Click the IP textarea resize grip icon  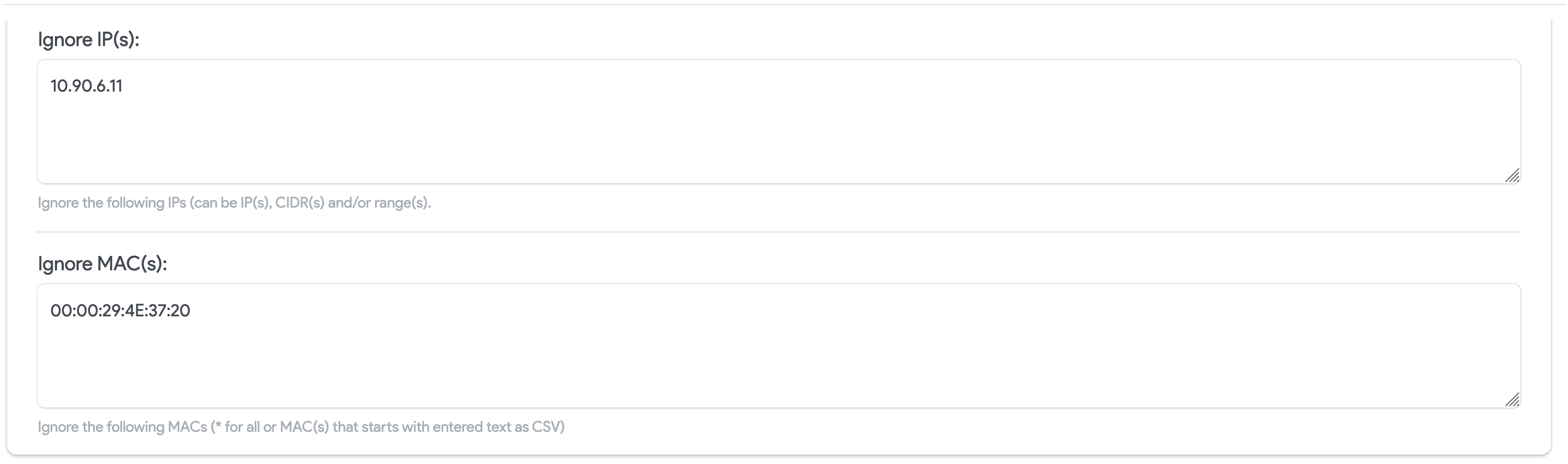pyautogui.click(x=1513, y=176)
